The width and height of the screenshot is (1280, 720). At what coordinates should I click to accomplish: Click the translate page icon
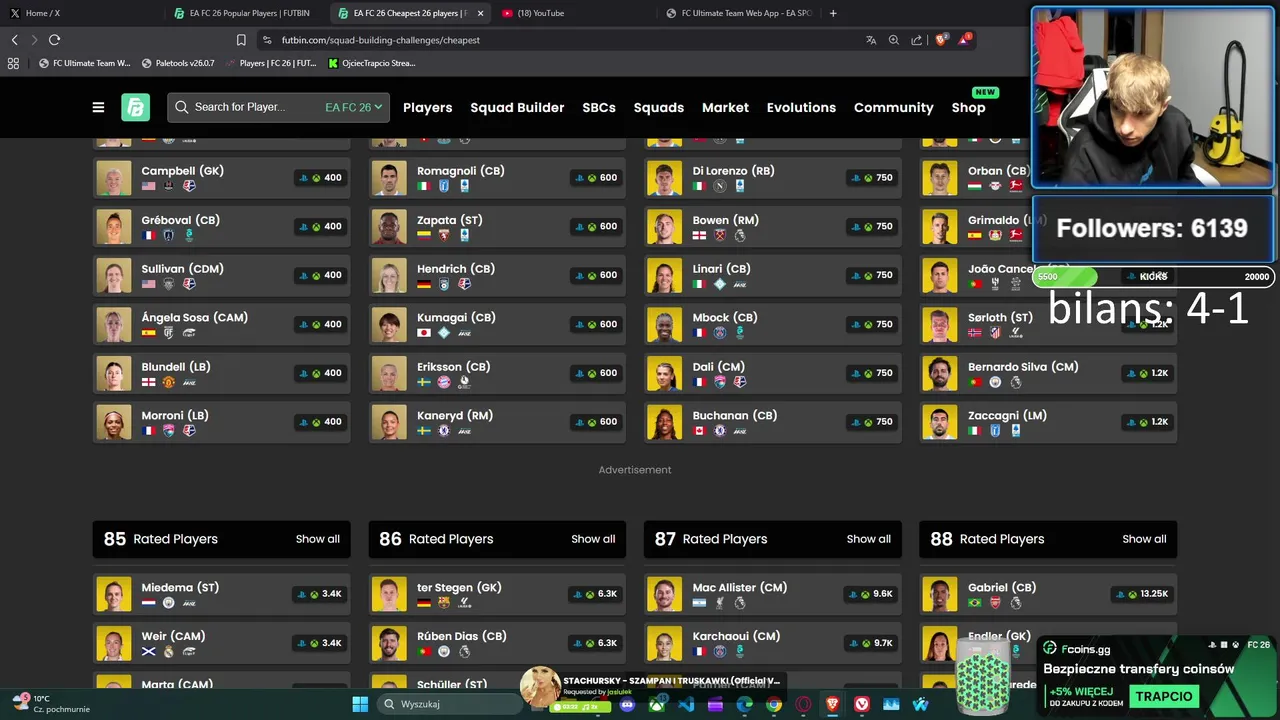pos(871,40)
